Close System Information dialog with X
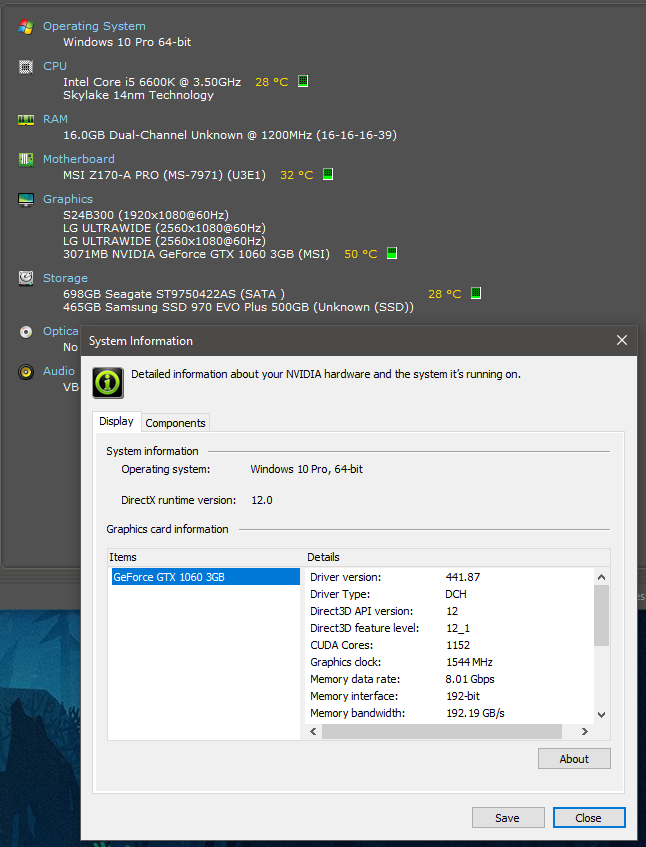646x847 pixels. point(622,340)
